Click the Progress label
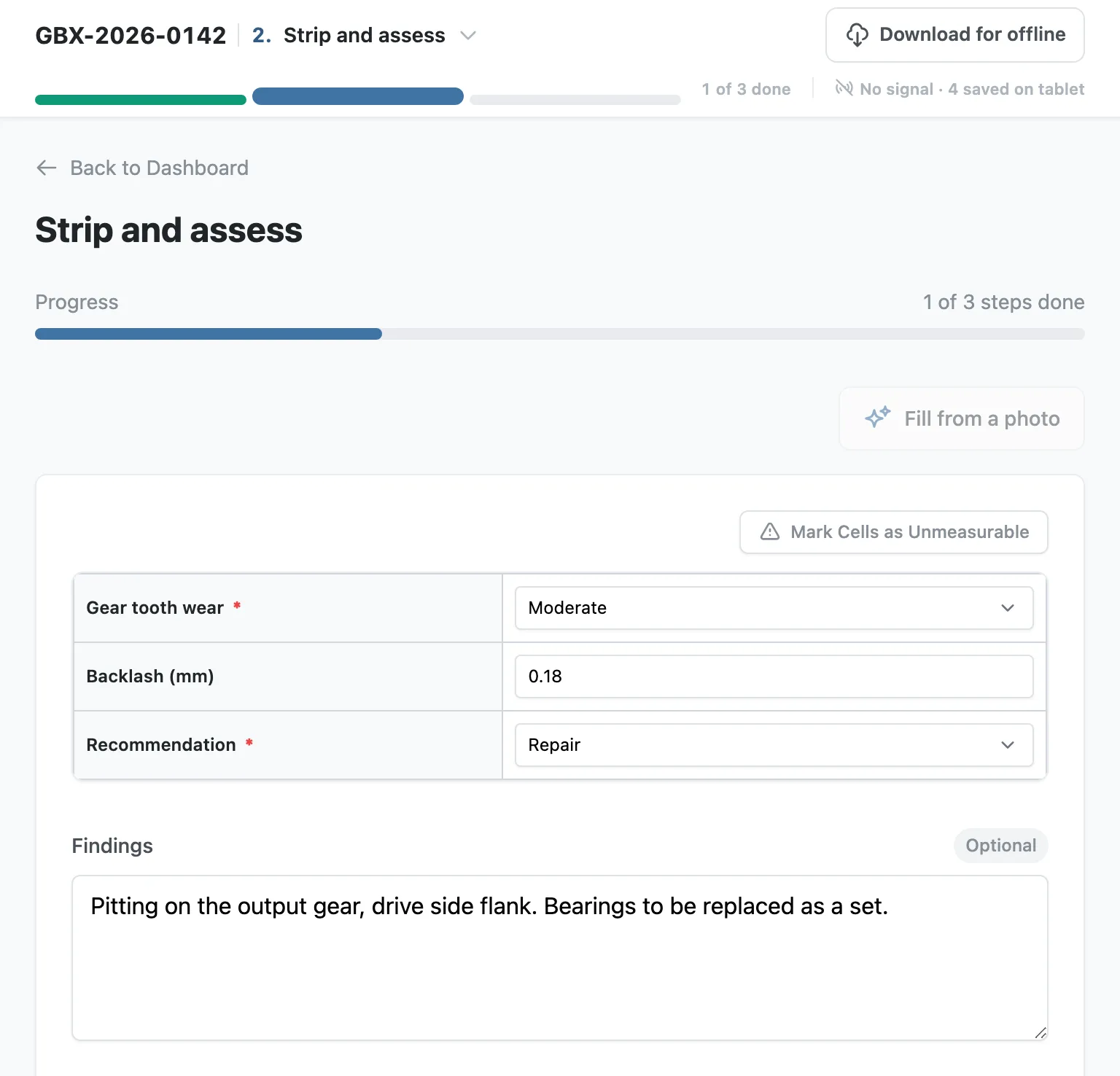This screenshot has width=1120, height=1076. pyautogui.click(x=77, y=302)
